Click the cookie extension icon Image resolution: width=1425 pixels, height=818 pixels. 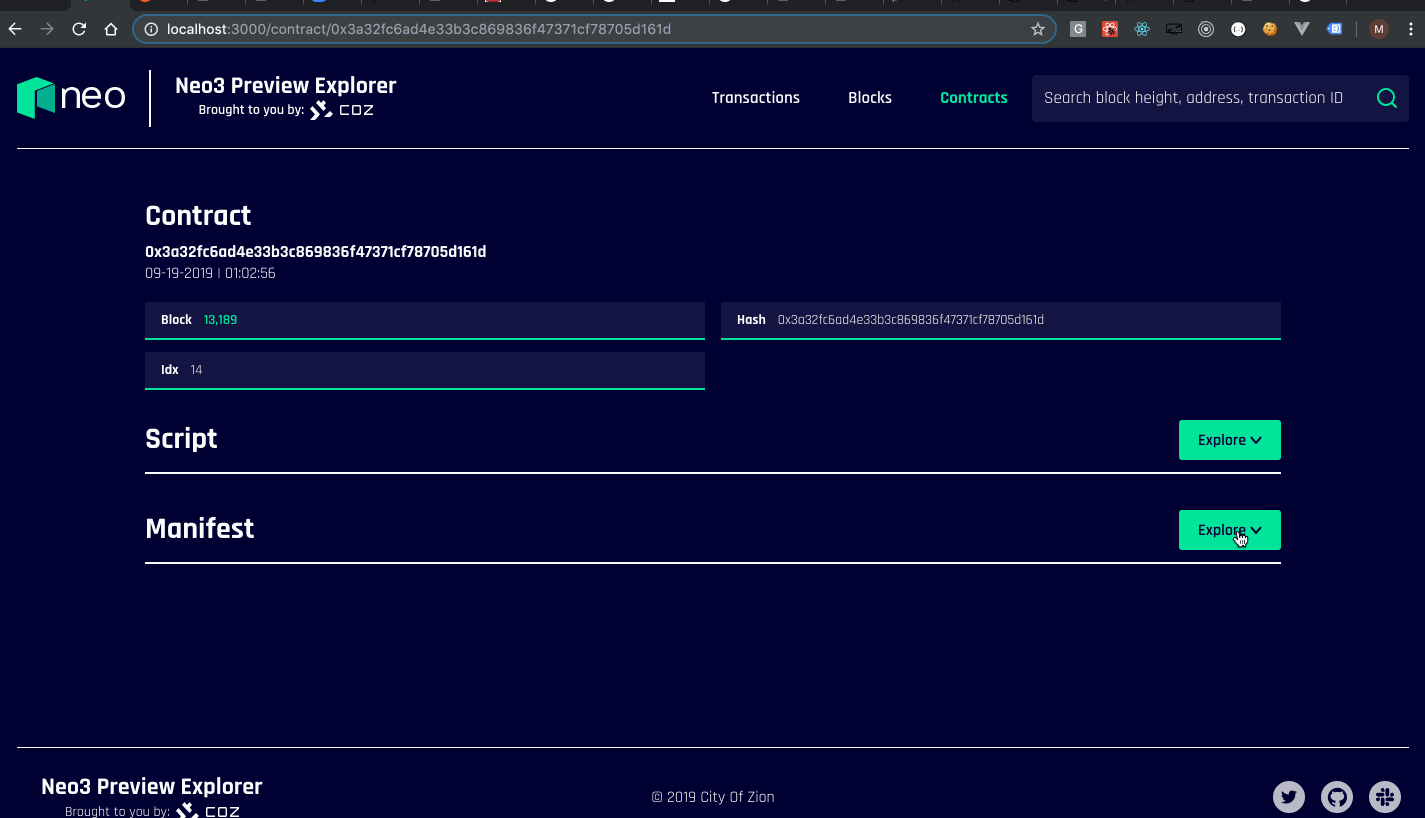point(1270,29)
